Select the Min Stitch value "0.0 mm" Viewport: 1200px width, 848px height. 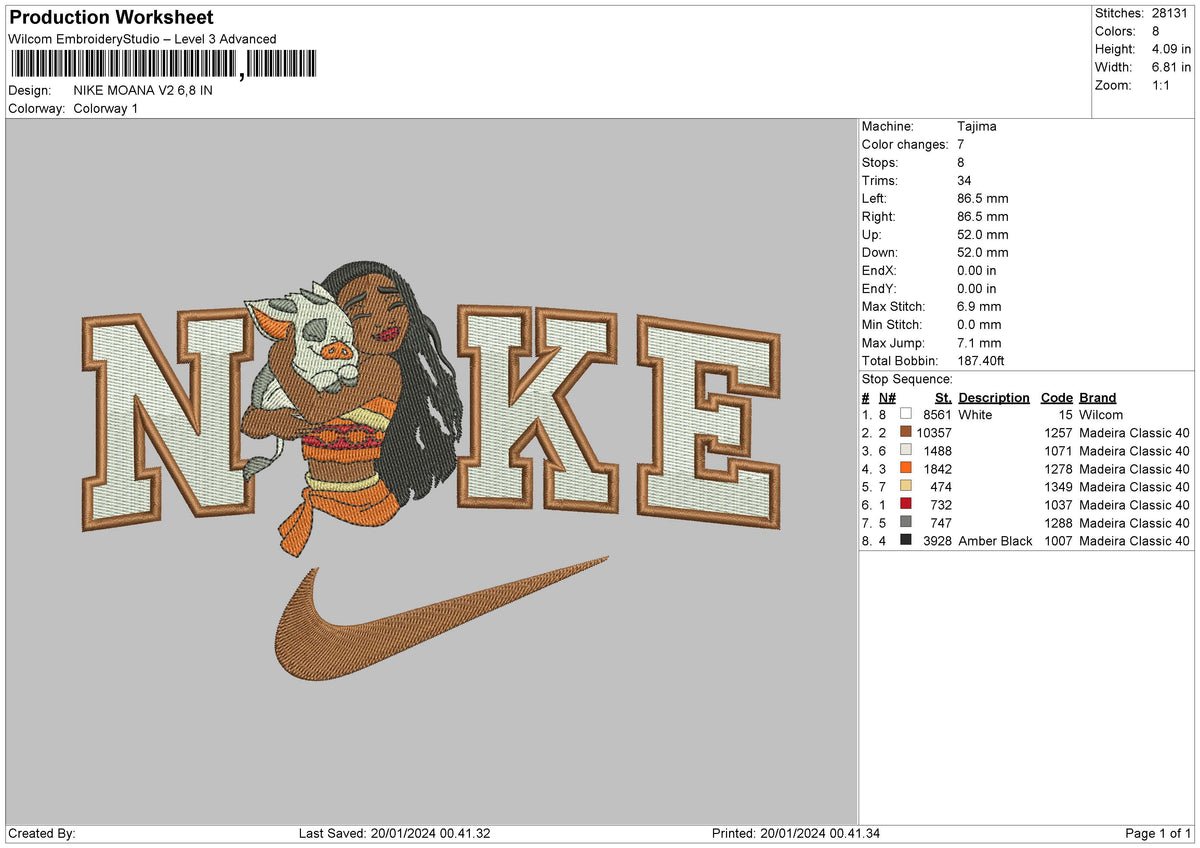[x=979, y=324]
